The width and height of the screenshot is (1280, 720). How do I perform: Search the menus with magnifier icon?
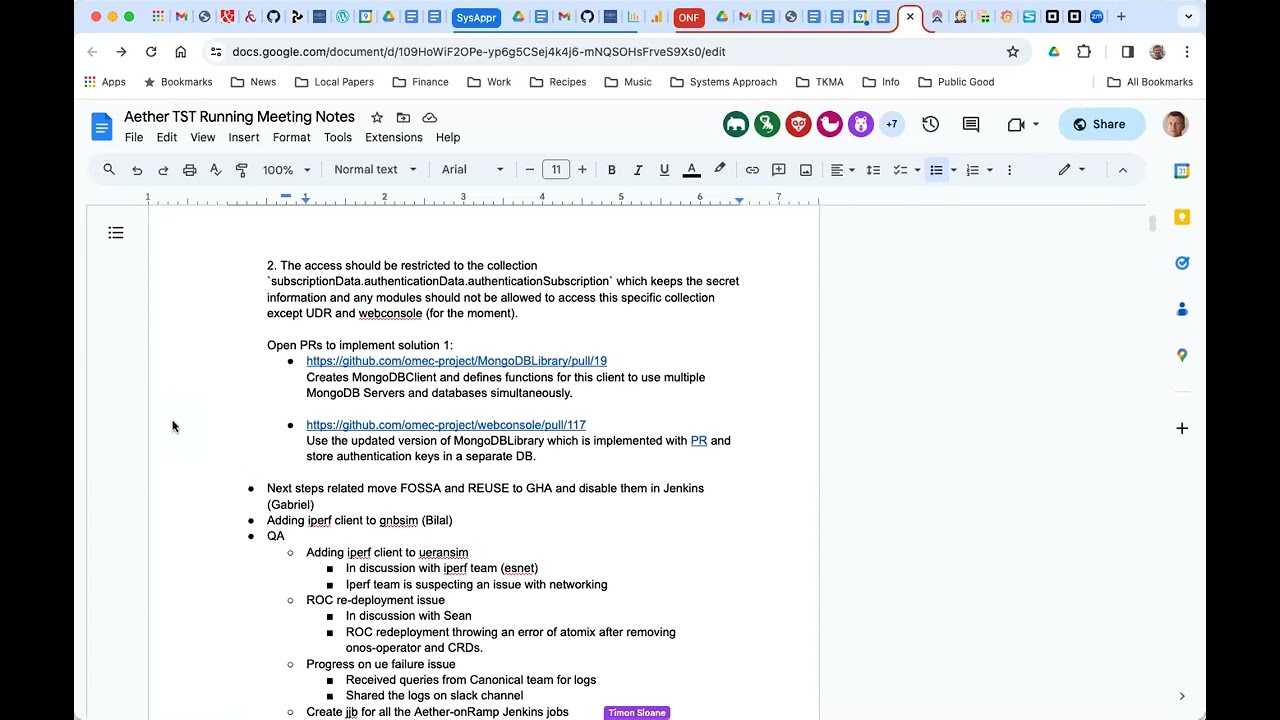[x=109, y=170]
